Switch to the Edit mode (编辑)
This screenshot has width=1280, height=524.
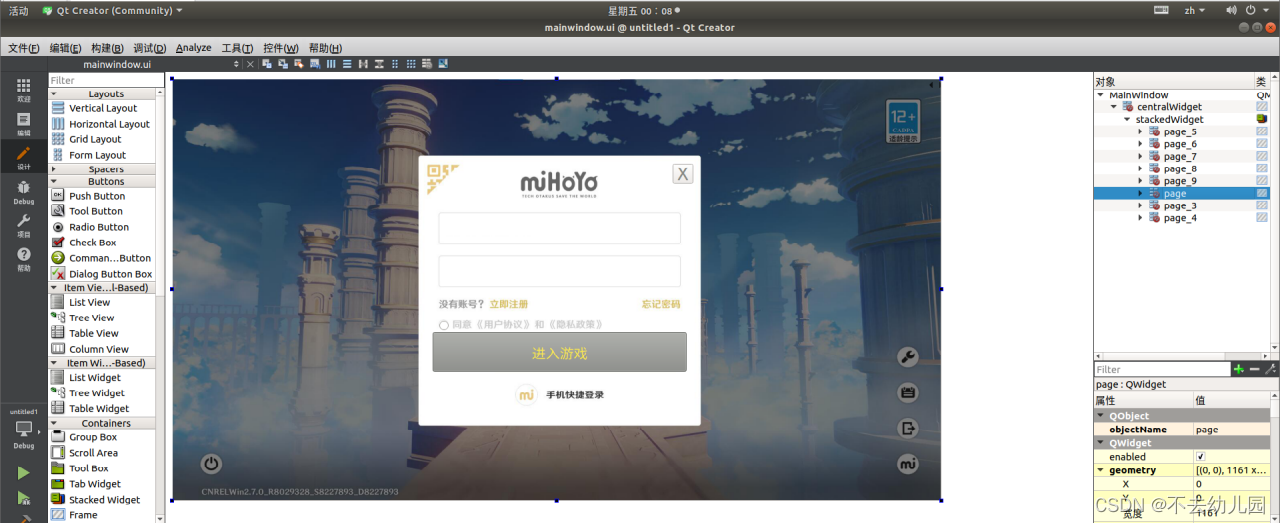(23, 123)
